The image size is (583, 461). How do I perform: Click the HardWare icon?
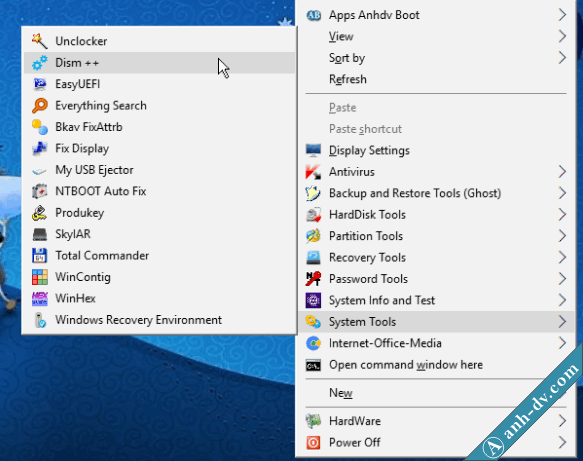click(313, 421)
